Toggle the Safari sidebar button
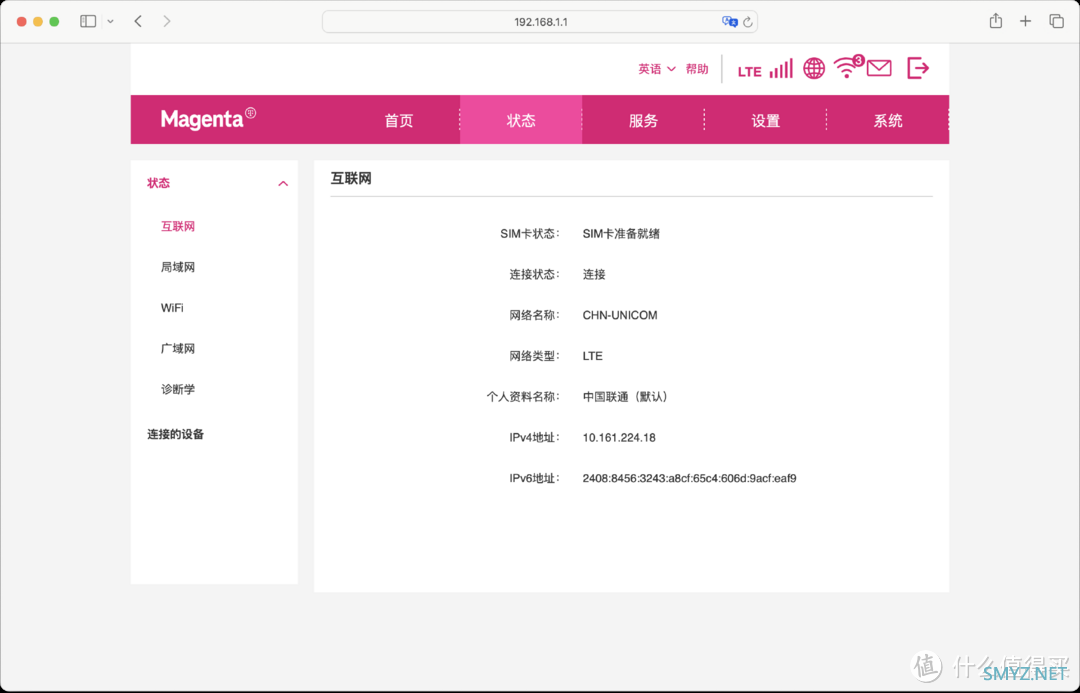Viewport: 1080px width, 693px height. click(x=88, y=21)
